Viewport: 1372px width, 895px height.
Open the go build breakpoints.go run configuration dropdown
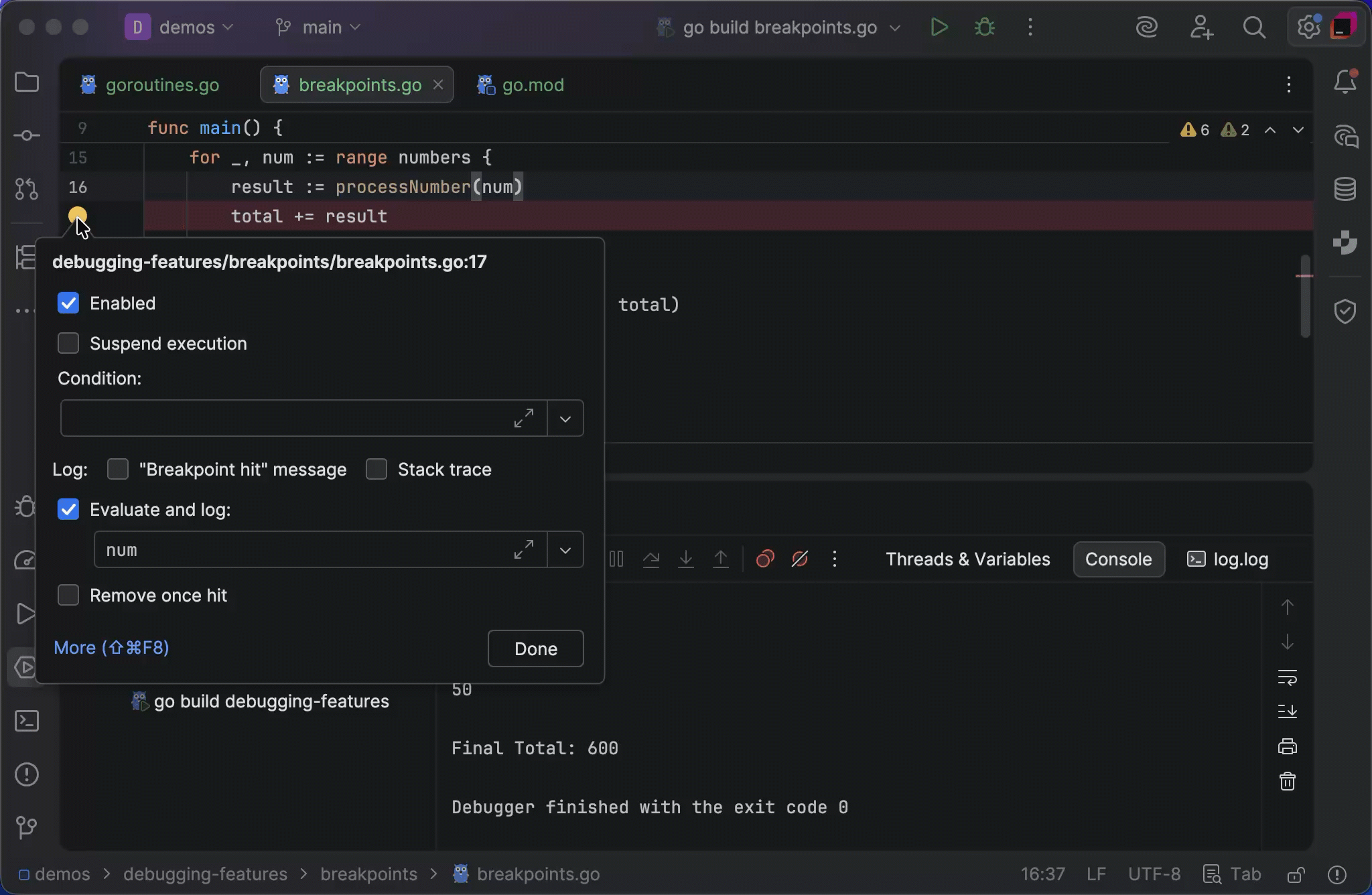tap(779, 27)
